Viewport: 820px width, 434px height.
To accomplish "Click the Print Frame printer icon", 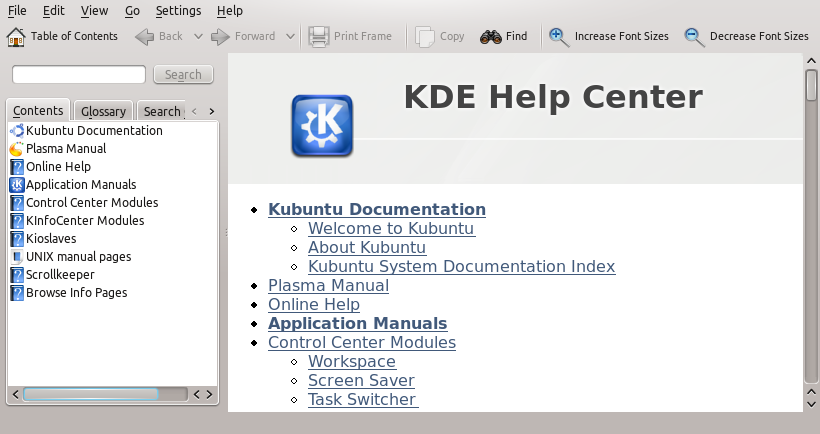I will pyautogui.click(x=319, y=37).
